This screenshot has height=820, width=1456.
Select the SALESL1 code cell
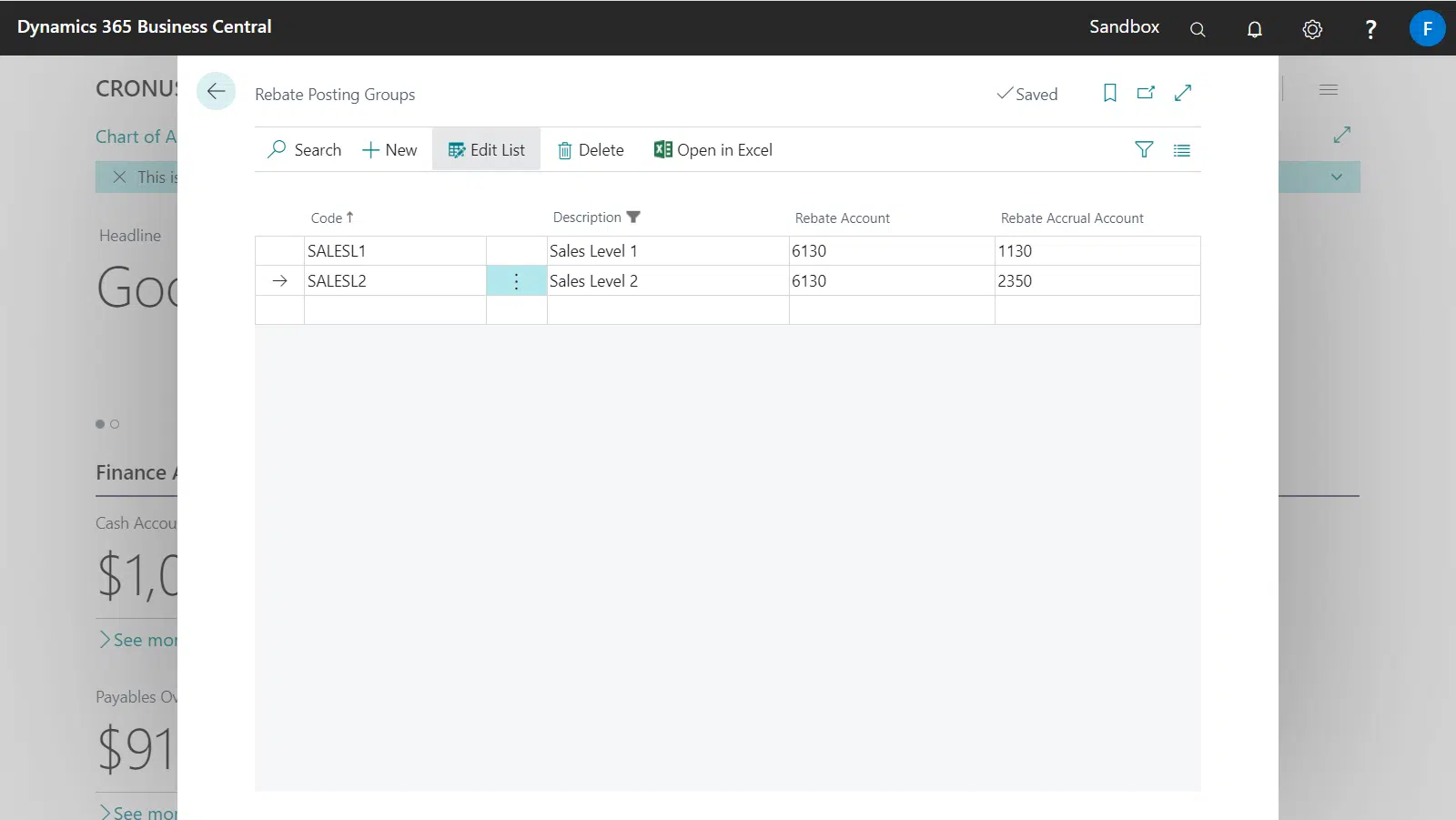click(395, 251)
